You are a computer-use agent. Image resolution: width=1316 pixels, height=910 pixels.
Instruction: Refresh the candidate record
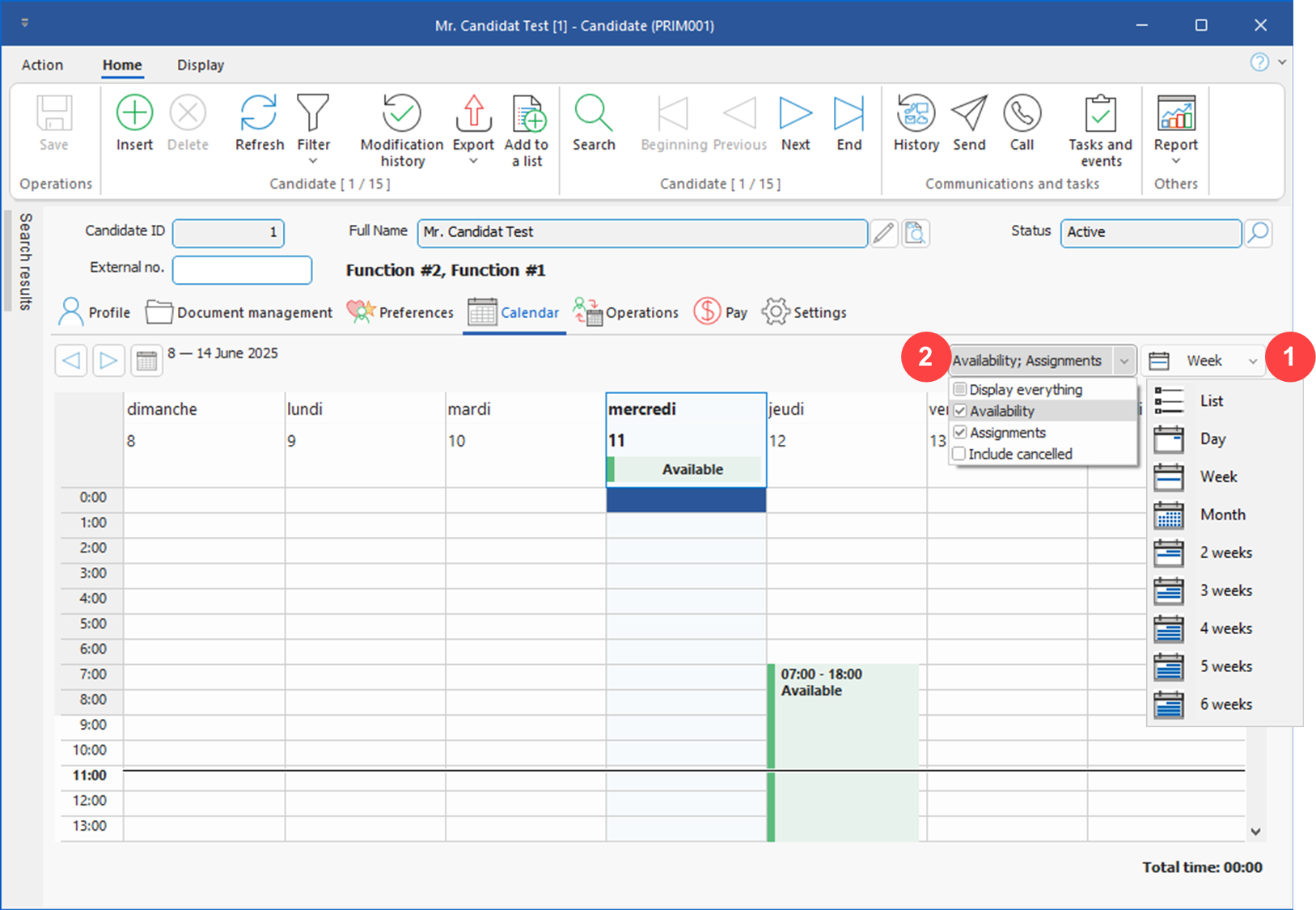tap(259, 114)
